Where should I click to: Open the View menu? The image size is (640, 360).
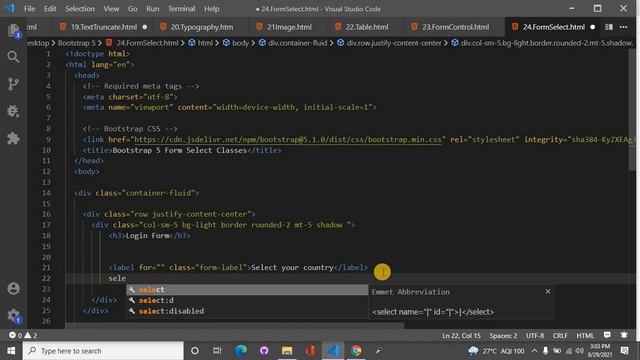pos(111,9)
